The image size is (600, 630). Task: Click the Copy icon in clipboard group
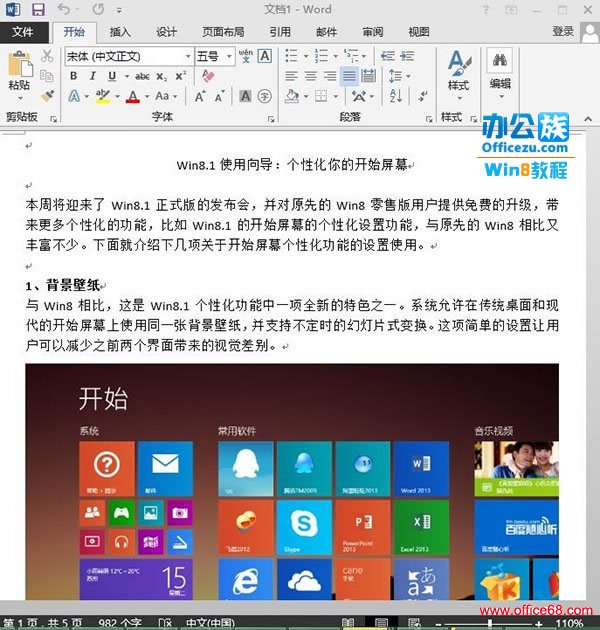(x=47, y=76)
